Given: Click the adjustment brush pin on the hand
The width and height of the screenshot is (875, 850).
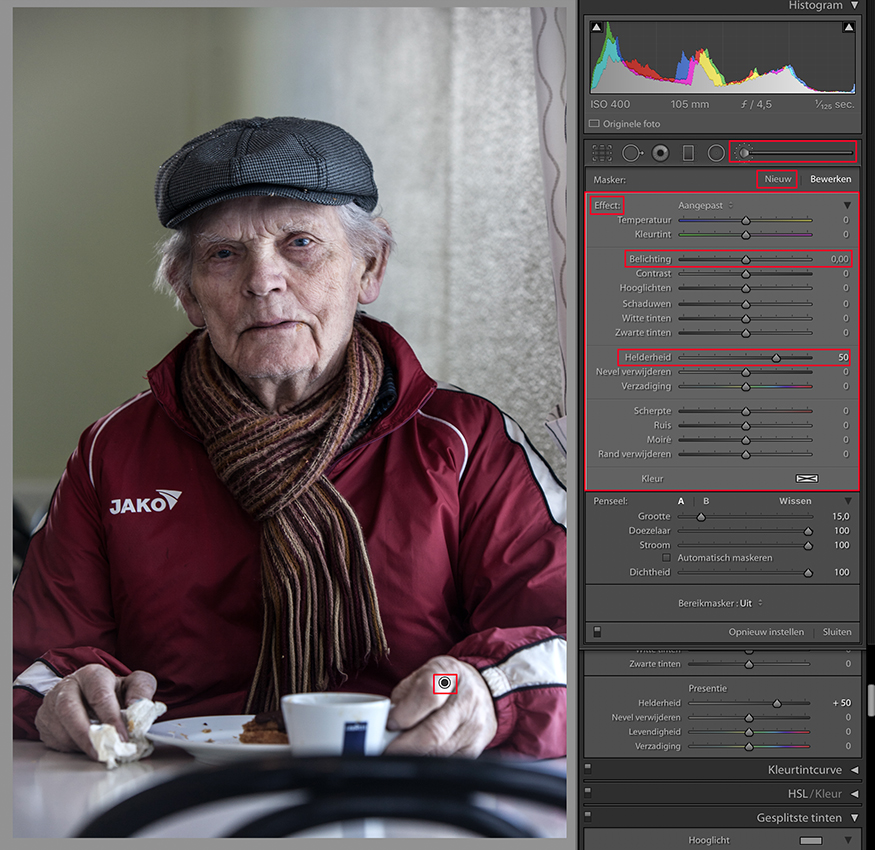Looking at the screenshot, I should [x=445, y=683].
